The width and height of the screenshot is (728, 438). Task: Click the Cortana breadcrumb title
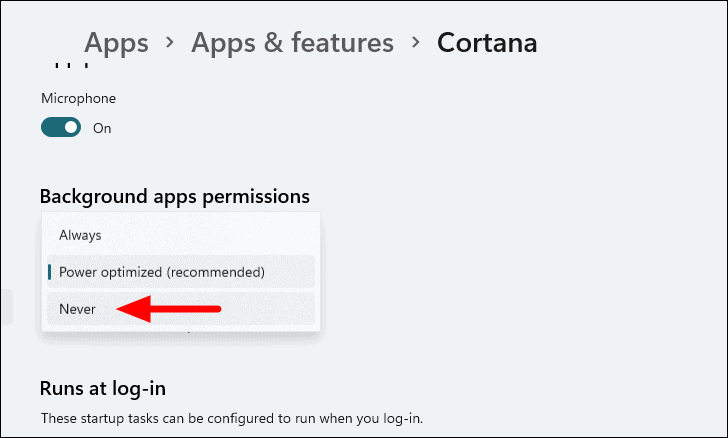[487, 43]
